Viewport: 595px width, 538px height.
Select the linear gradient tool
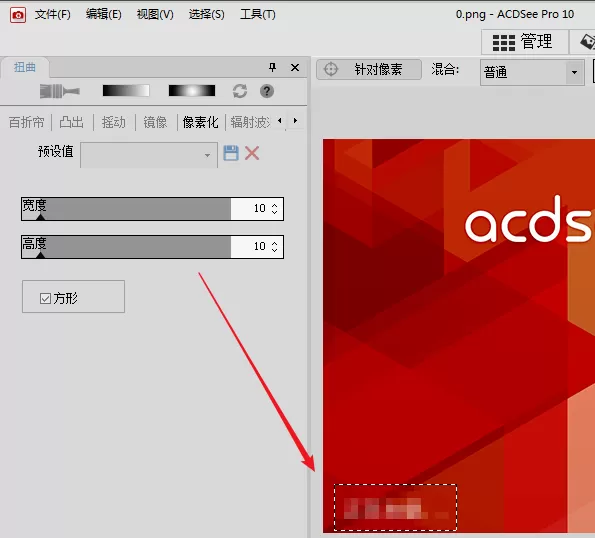click(x=126, y=91)
